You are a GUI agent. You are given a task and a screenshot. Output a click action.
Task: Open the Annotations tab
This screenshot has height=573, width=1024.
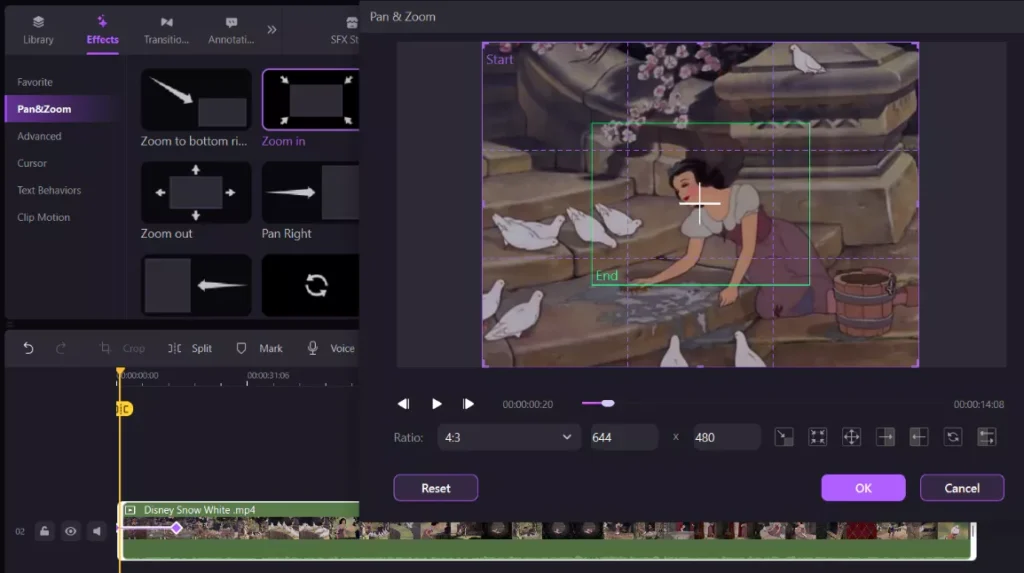point(231,31)
